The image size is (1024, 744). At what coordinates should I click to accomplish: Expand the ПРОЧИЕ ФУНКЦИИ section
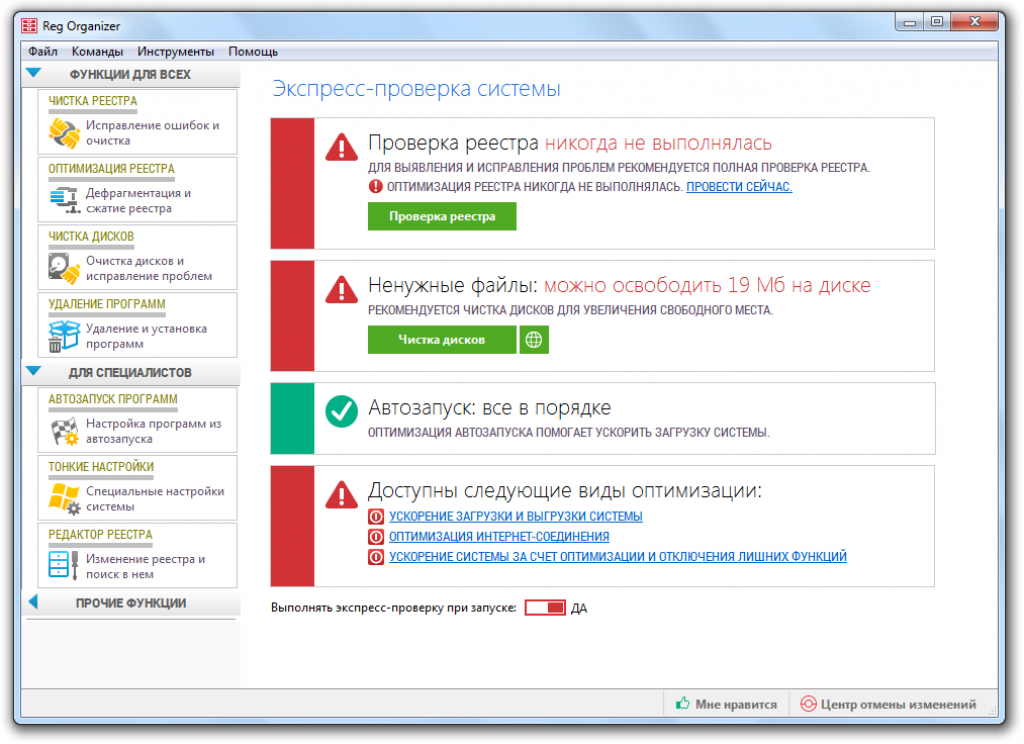(33, 602)
